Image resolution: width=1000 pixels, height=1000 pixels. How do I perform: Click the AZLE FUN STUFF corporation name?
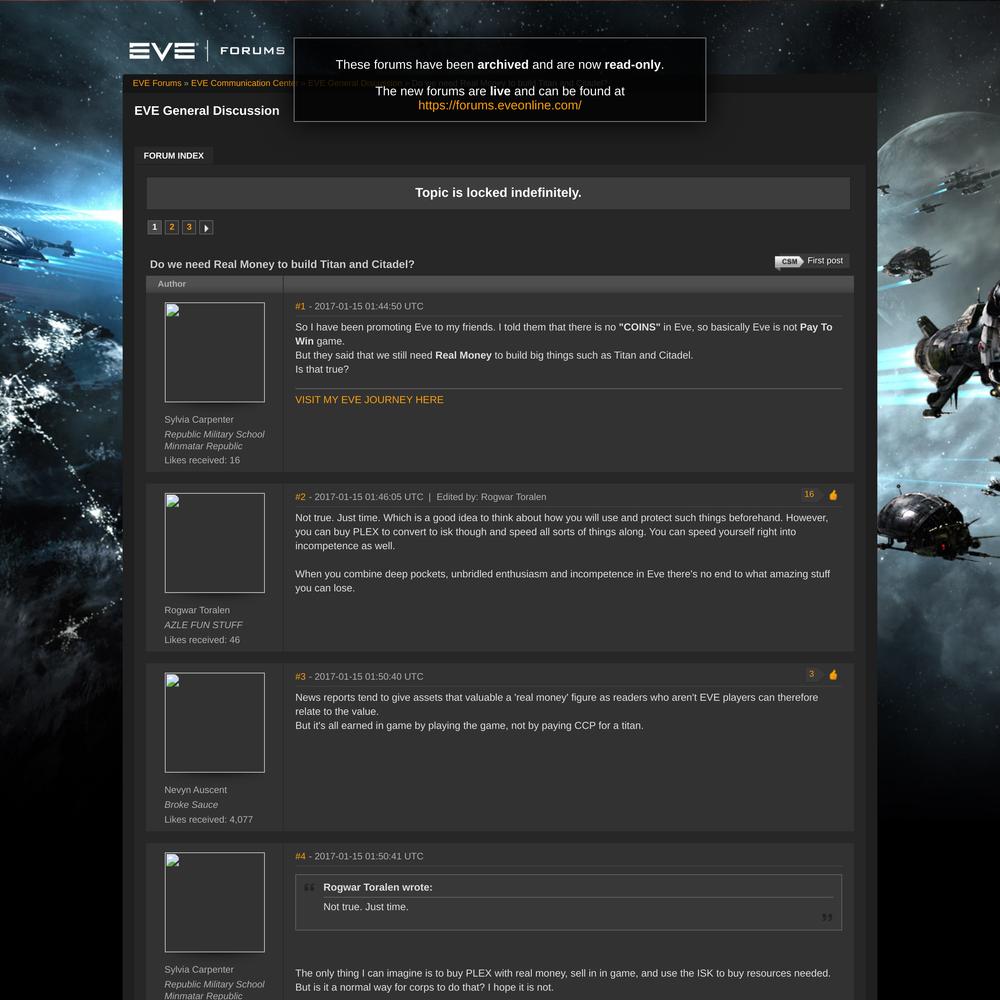203,625
